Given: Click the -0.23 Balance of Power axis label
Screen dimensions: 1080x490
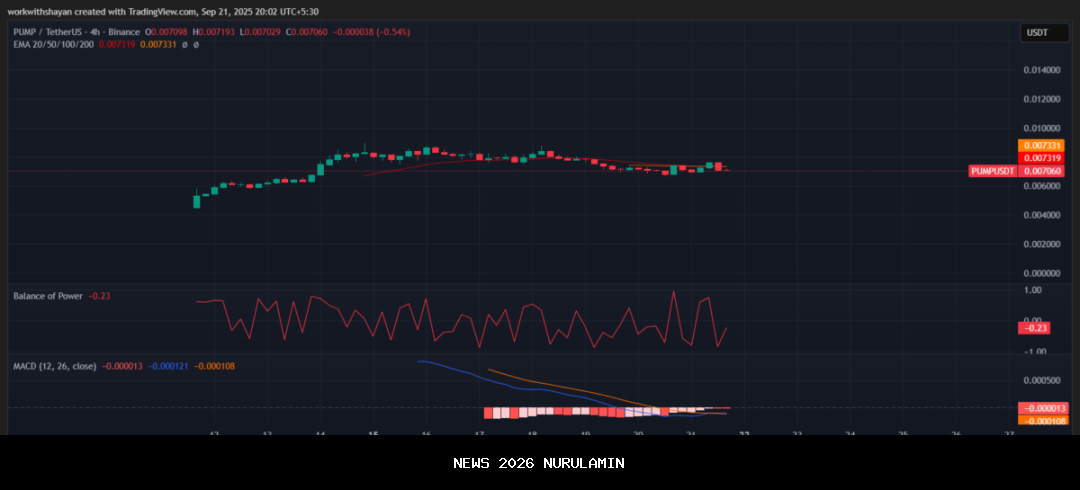Looking at the screenshot, I should [1033, 328].
